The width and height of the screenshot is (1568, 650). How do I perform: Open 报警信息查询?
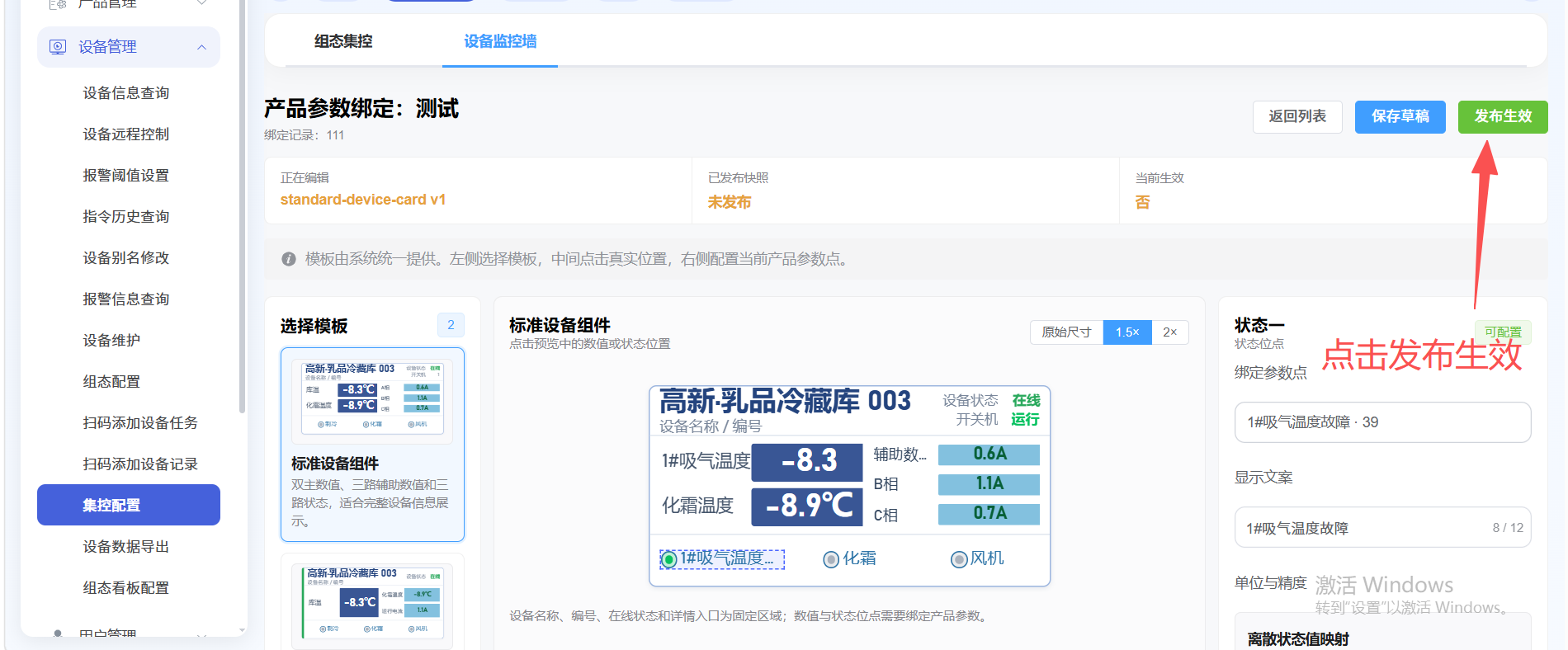[126, 299]
